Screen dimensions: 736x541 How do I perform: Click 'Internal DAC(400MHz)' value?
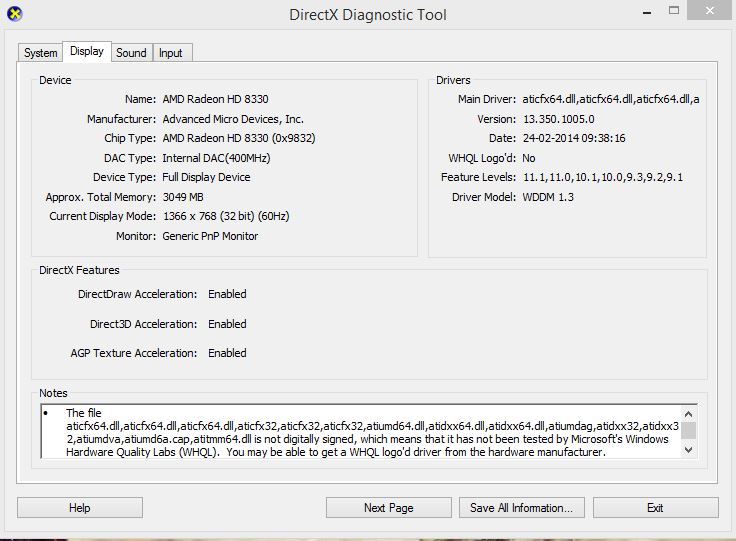(x=216, y=158)
